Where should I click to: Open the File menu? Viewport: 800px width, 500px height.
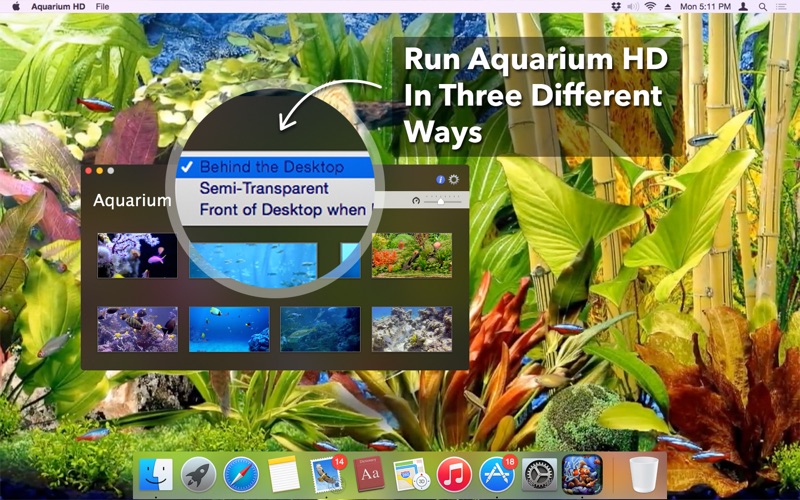102,6
